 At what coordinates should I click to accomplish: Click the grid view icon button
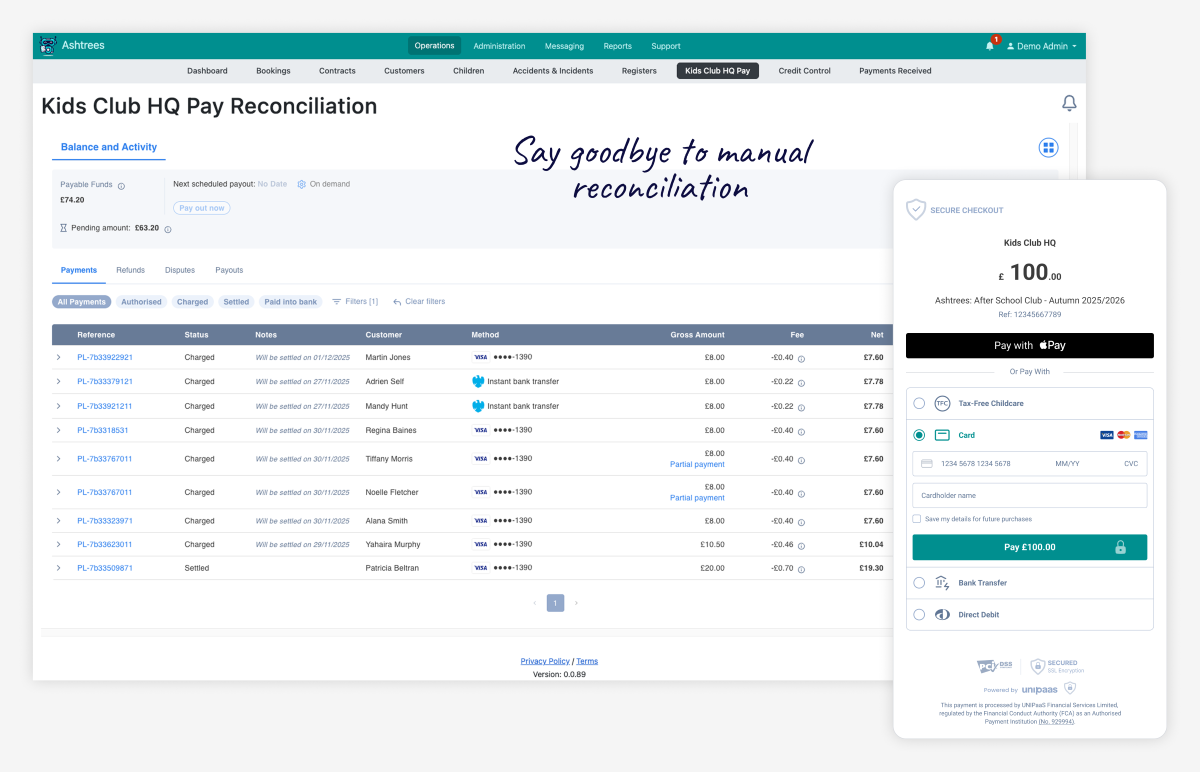pos(1048,148)
